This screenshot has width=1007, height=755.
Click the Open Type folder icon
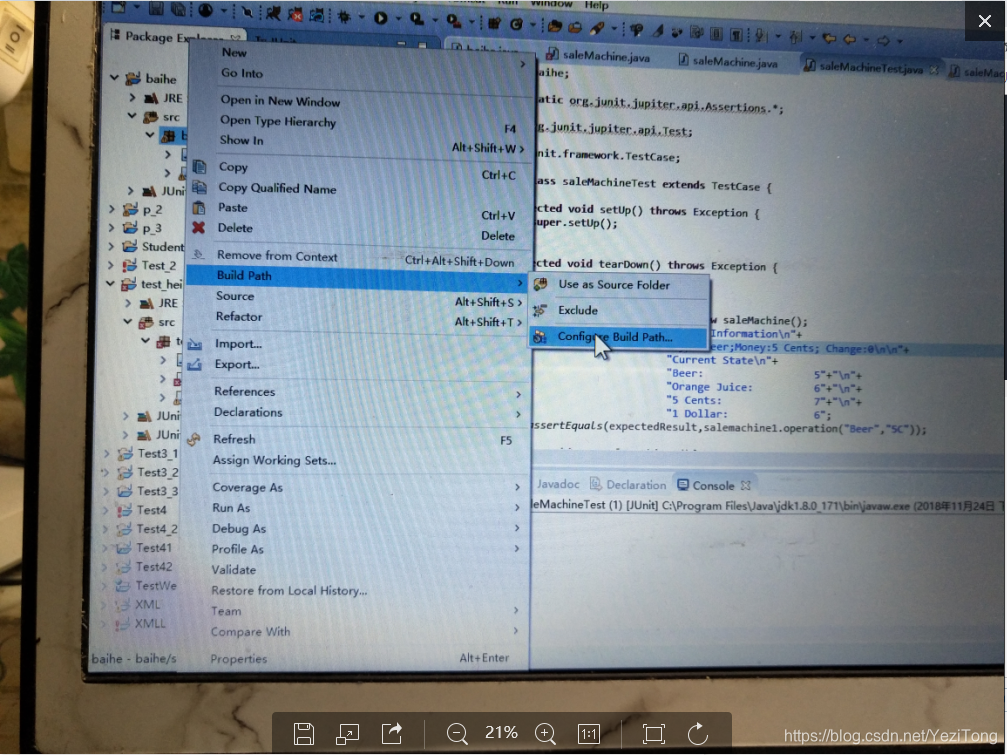554,26
